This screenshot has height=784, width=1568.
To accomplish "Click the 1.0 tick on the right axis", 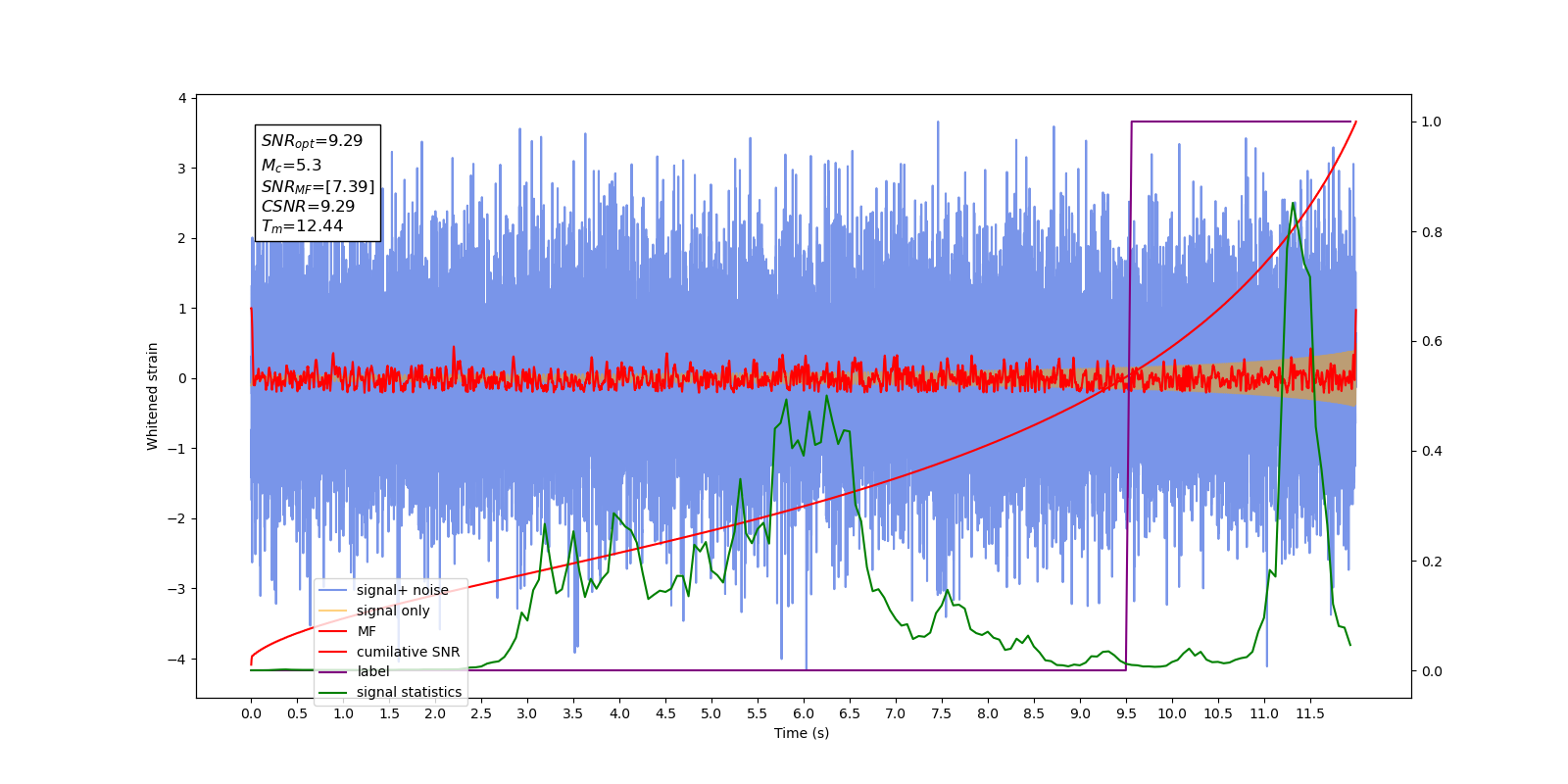I will pyautogui.click(x=1432, y=122).
